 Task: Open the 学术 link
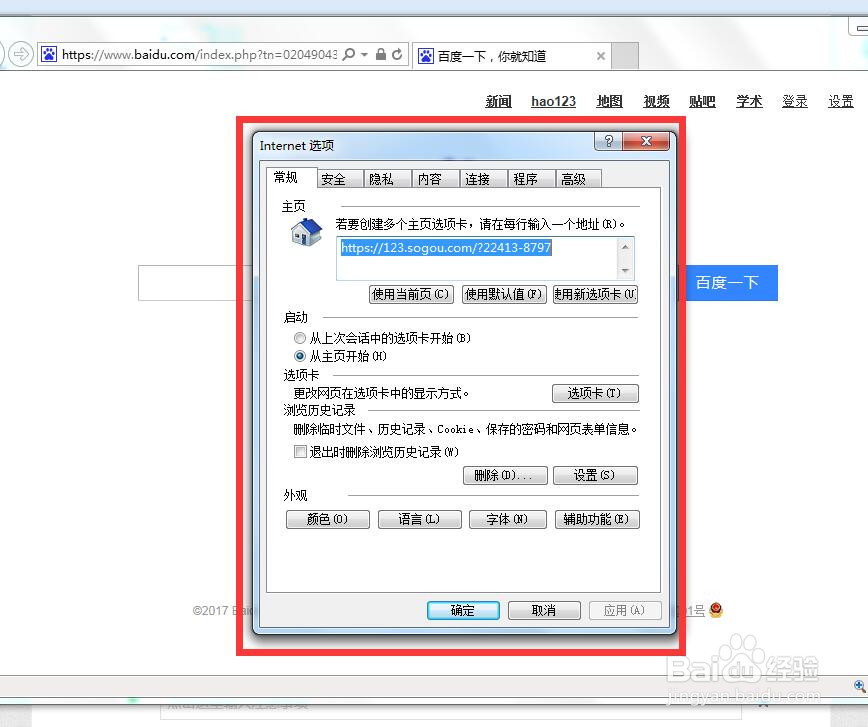[749, 101]
